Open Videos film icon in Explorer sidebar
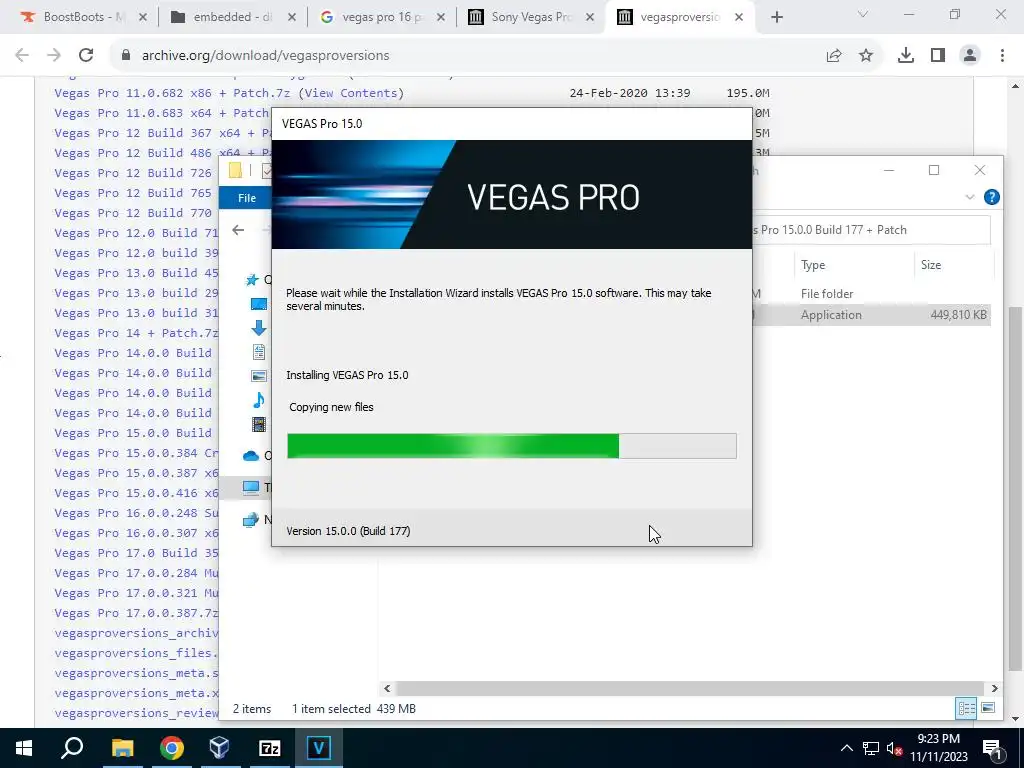The width and height of the screenshot is (1024, 768). click(x=259, y=424)
